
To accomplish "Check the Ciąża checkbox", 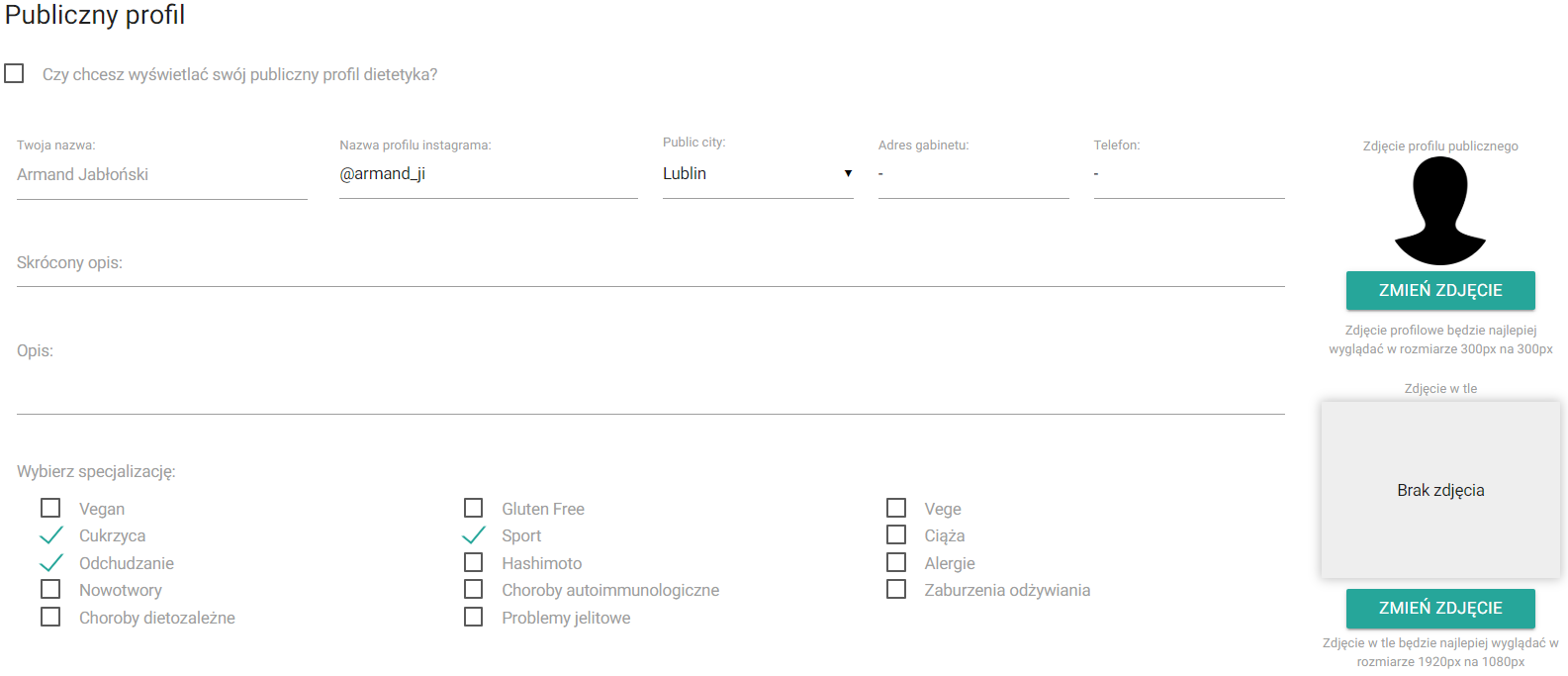I will (896, 534).
